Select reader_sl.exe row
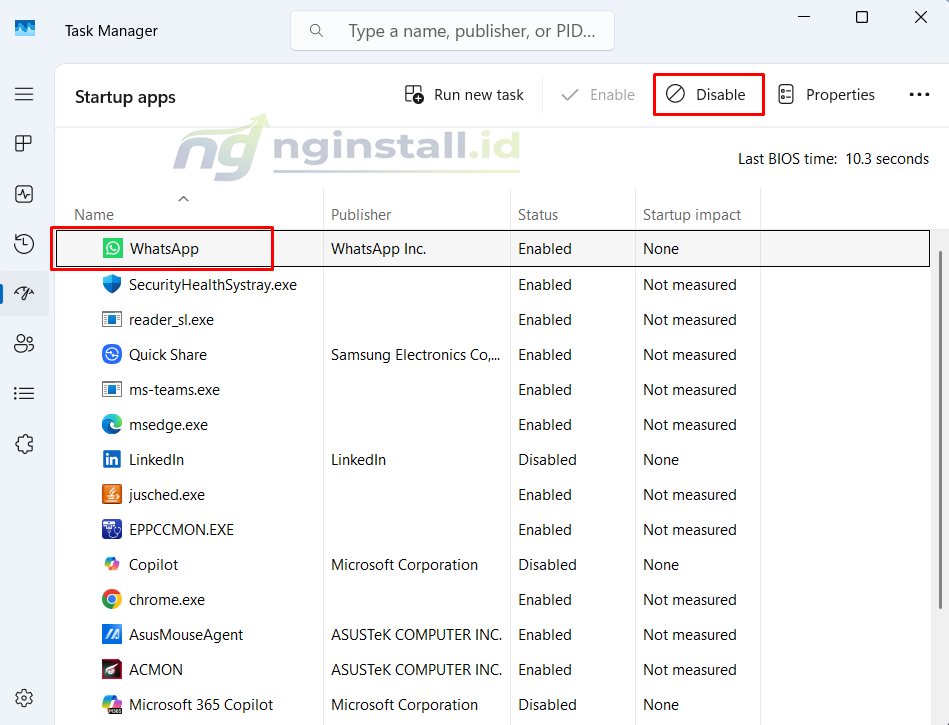 [493, 320]
